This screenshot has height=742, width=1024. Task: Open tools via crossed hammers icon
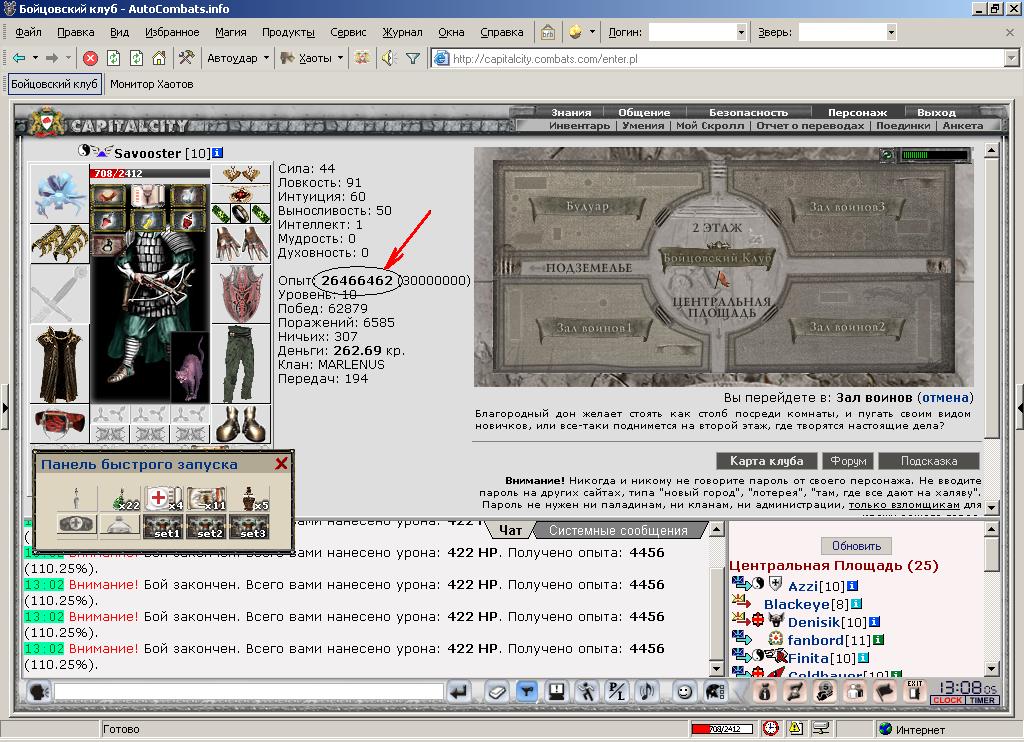(x=186, y=58)
